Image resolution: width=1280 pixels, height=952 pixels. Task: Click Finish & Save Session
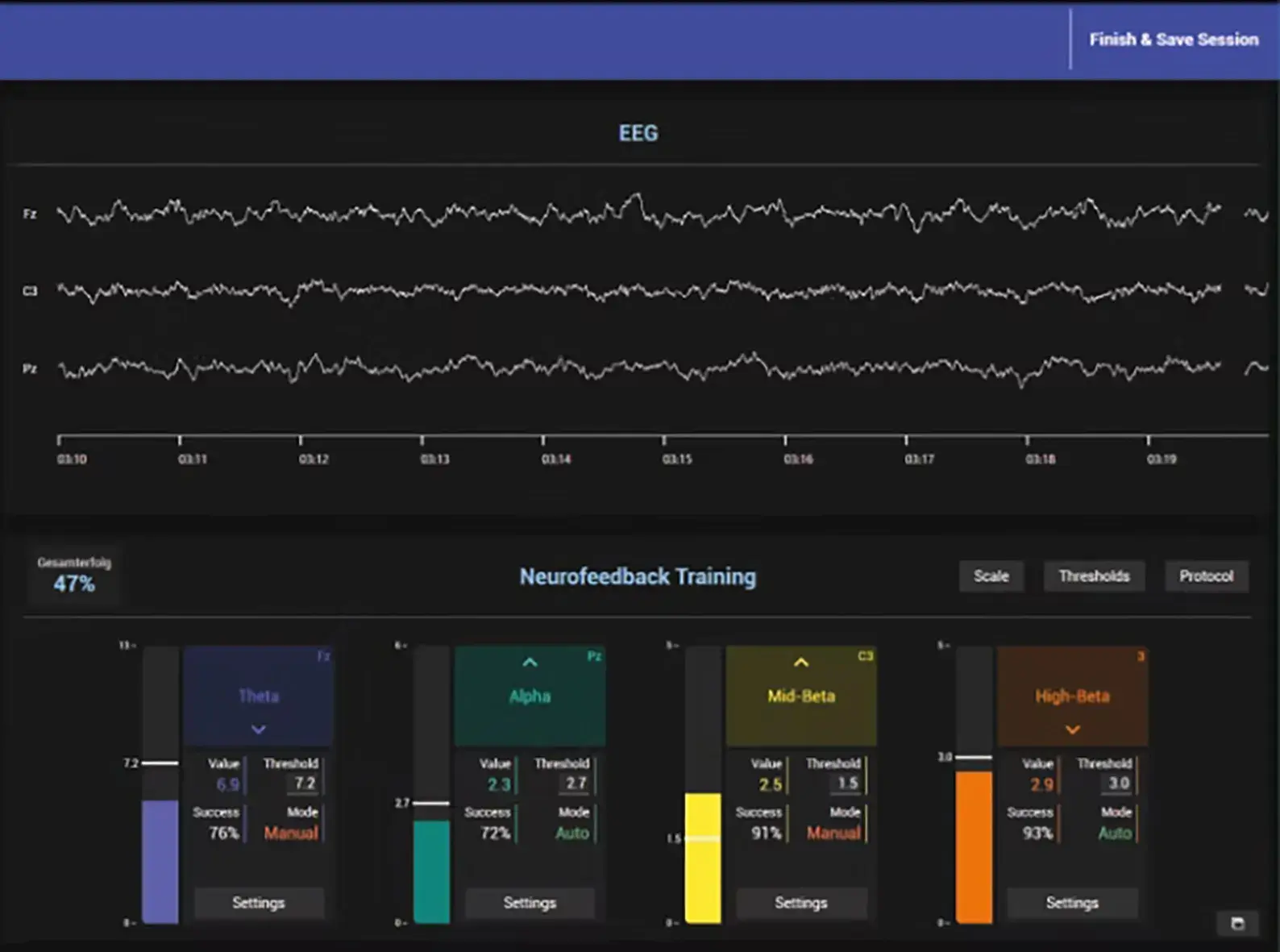1174,39
